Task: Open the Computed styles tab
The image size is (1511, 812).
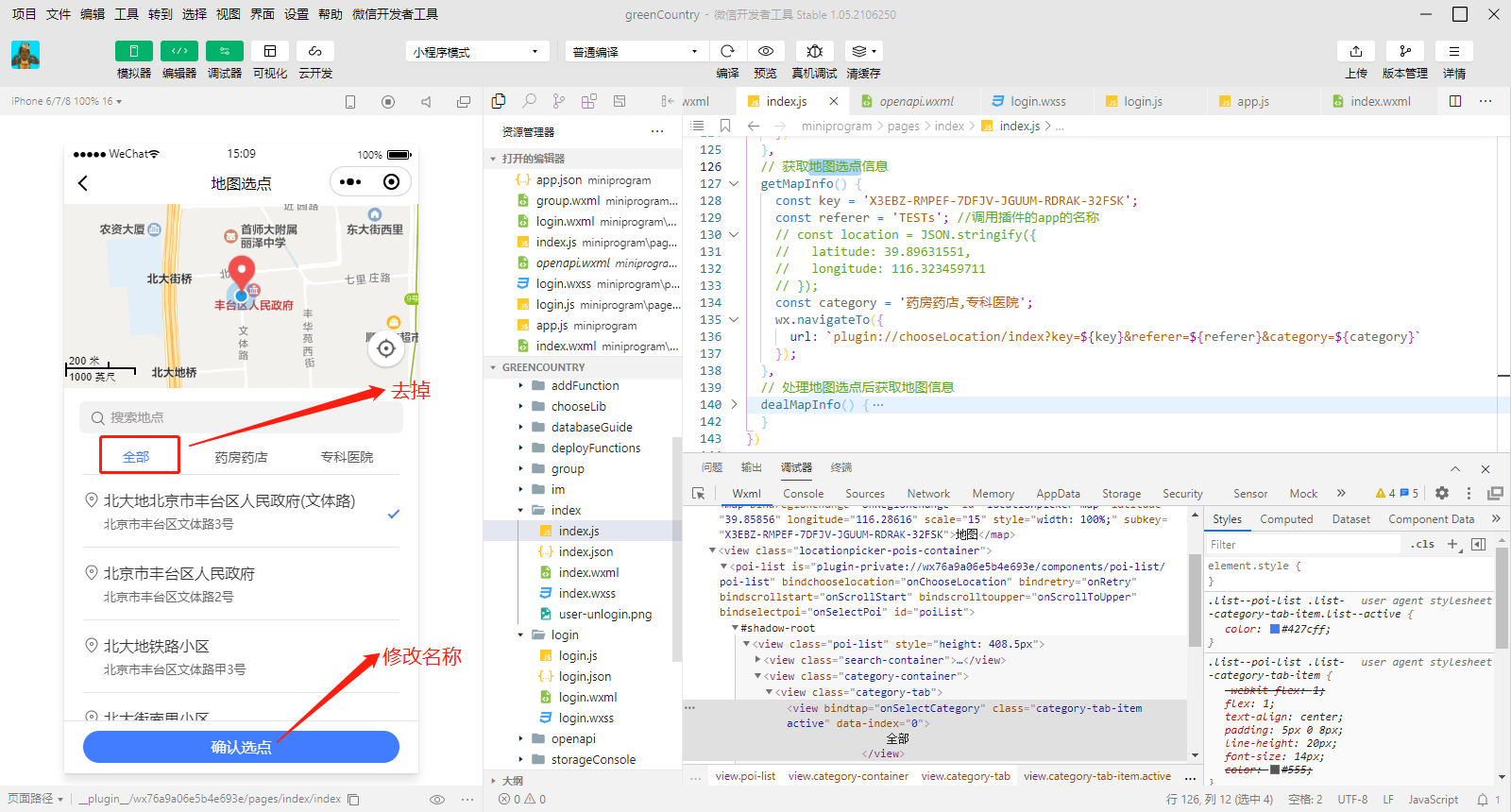Action: (1286, 519)
